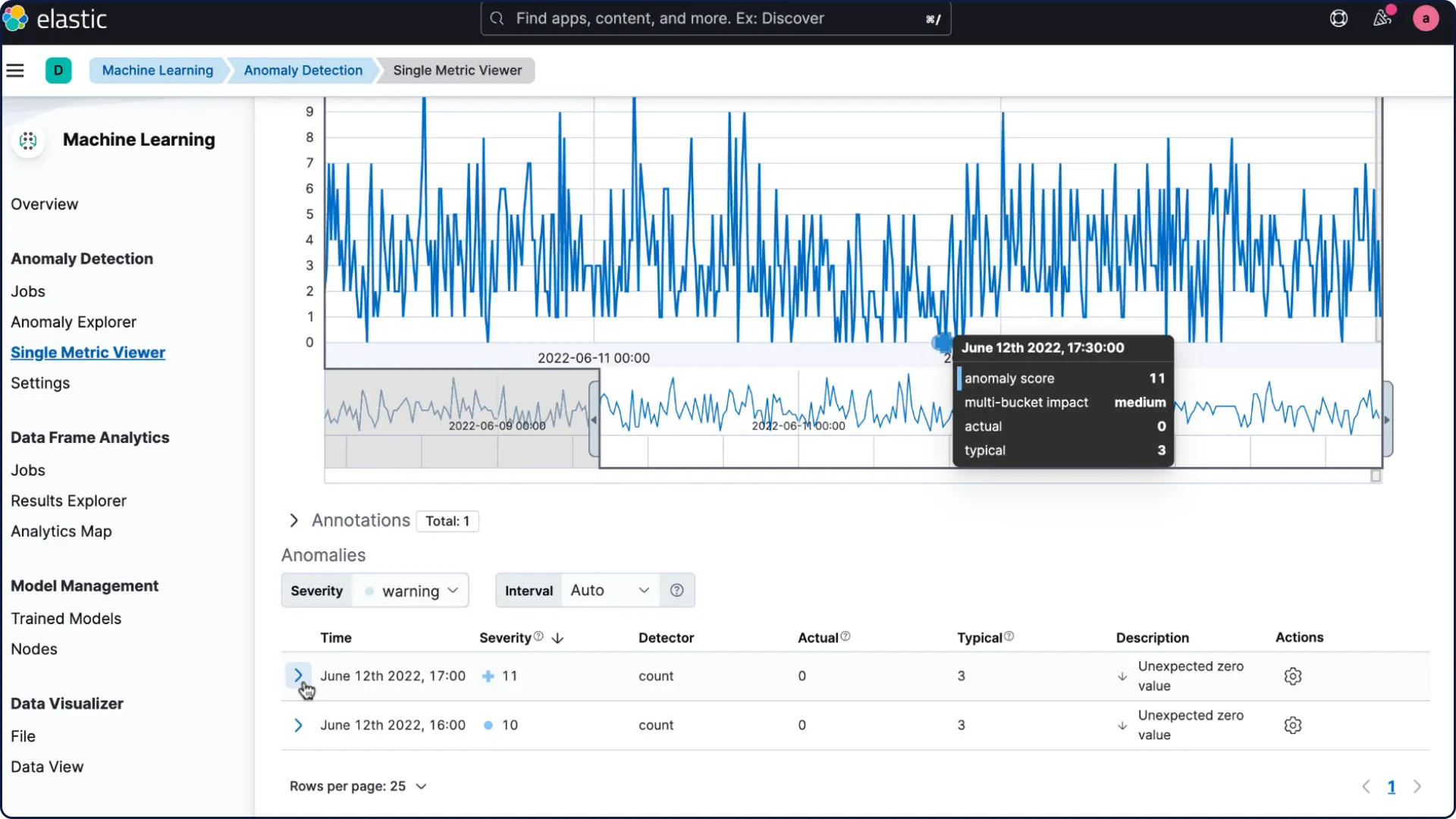Open actions gear for 17:00 anomaly
Image resolution: width=1456 pixels, height=819 pixels.
1293,676
